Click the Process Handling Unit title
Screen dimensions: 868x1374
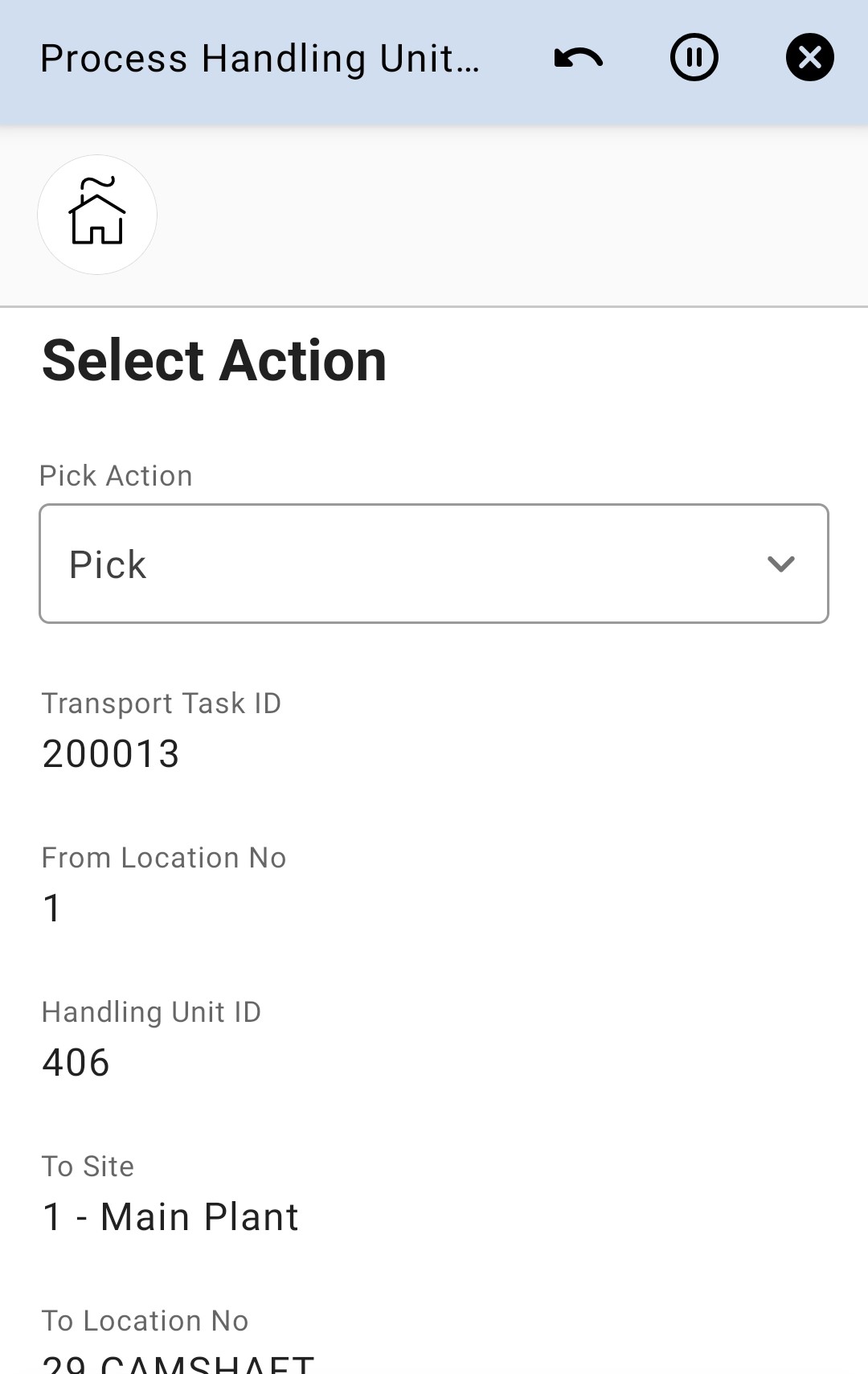click(260, 59)
